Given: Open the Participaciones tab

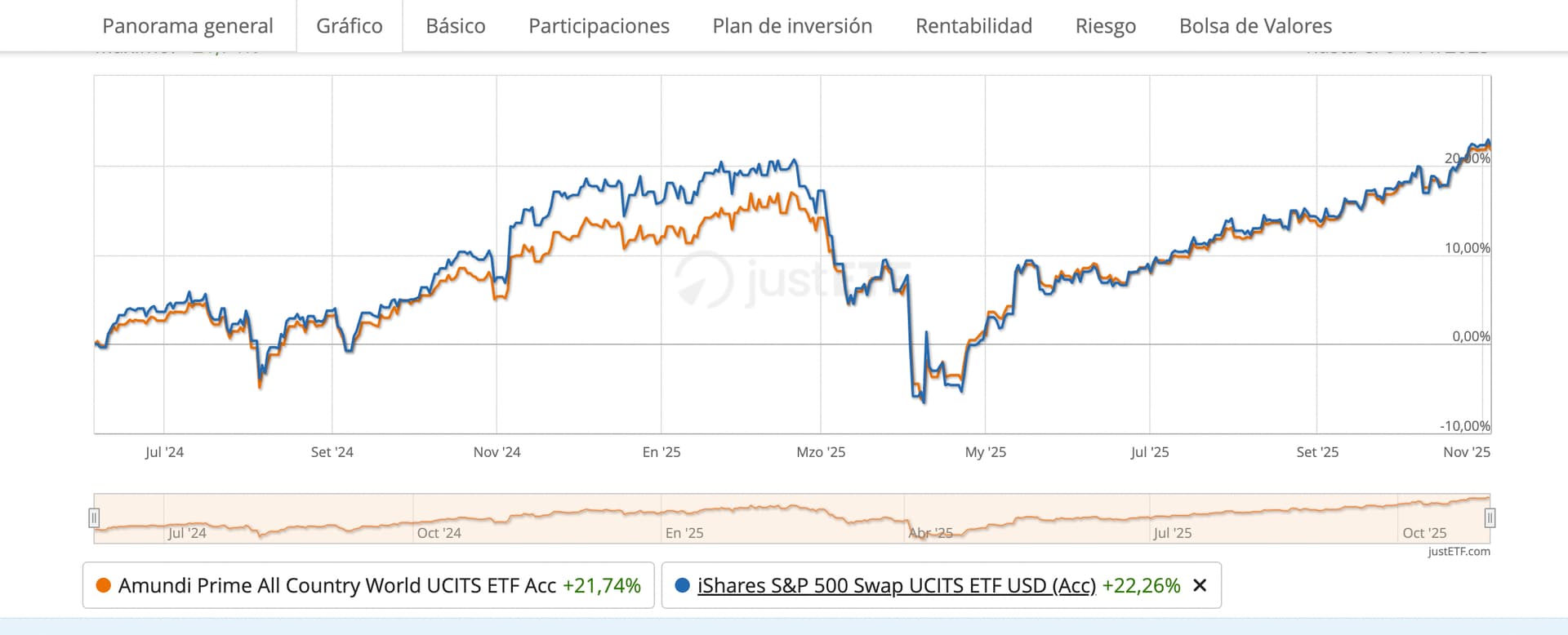Looking at the screenshot, I should (x=599, y=26).
